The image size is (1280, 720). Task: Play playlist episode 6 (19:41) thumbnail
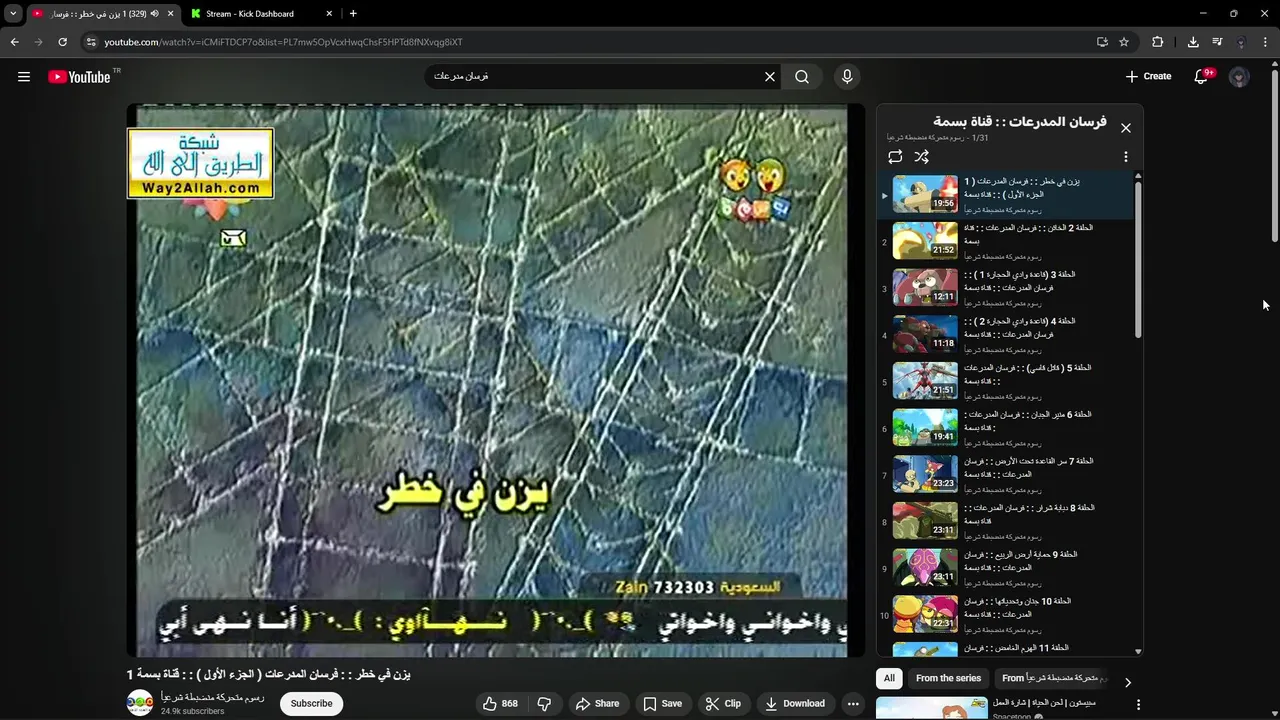pyautogui.click(x=925, y=428)
